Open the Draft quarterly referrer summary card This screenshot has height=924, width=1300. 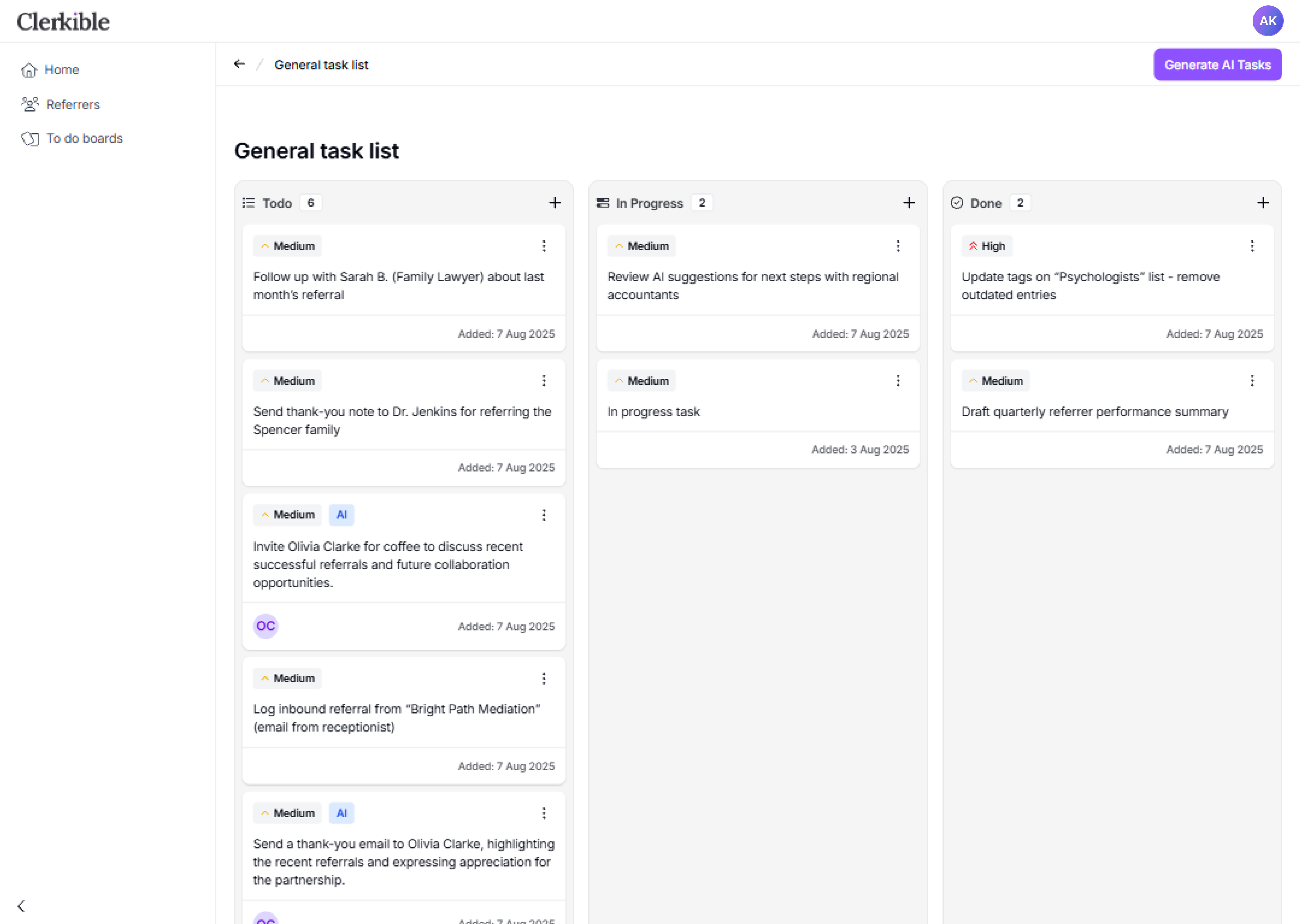tap(1094, 411)
